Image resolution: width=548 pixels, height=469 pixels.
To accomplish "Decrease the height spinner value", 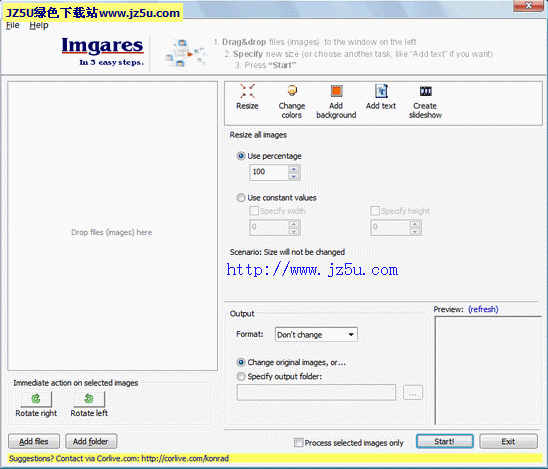I will [415, 231].
